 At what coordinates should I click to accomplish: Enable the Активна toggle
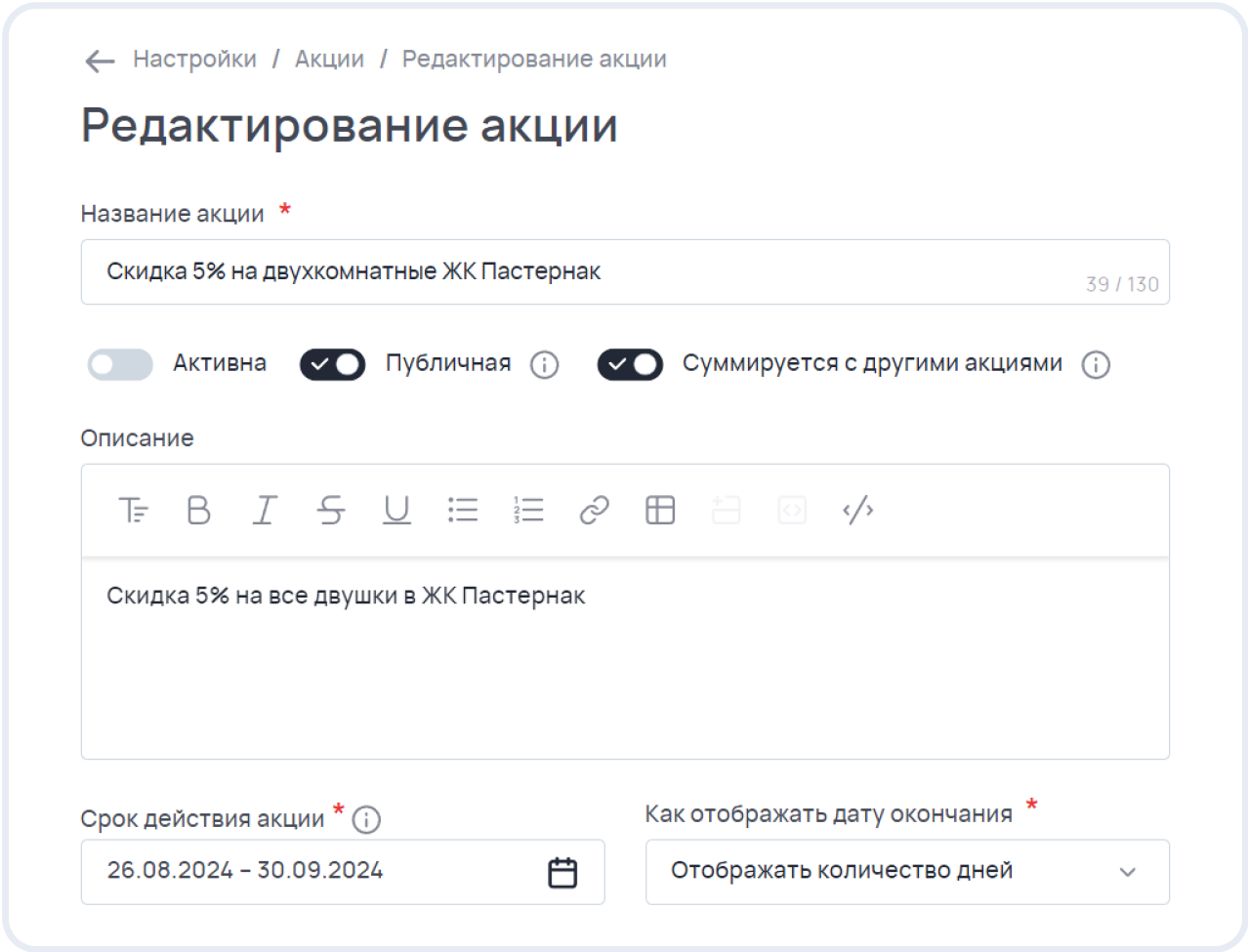121,364
